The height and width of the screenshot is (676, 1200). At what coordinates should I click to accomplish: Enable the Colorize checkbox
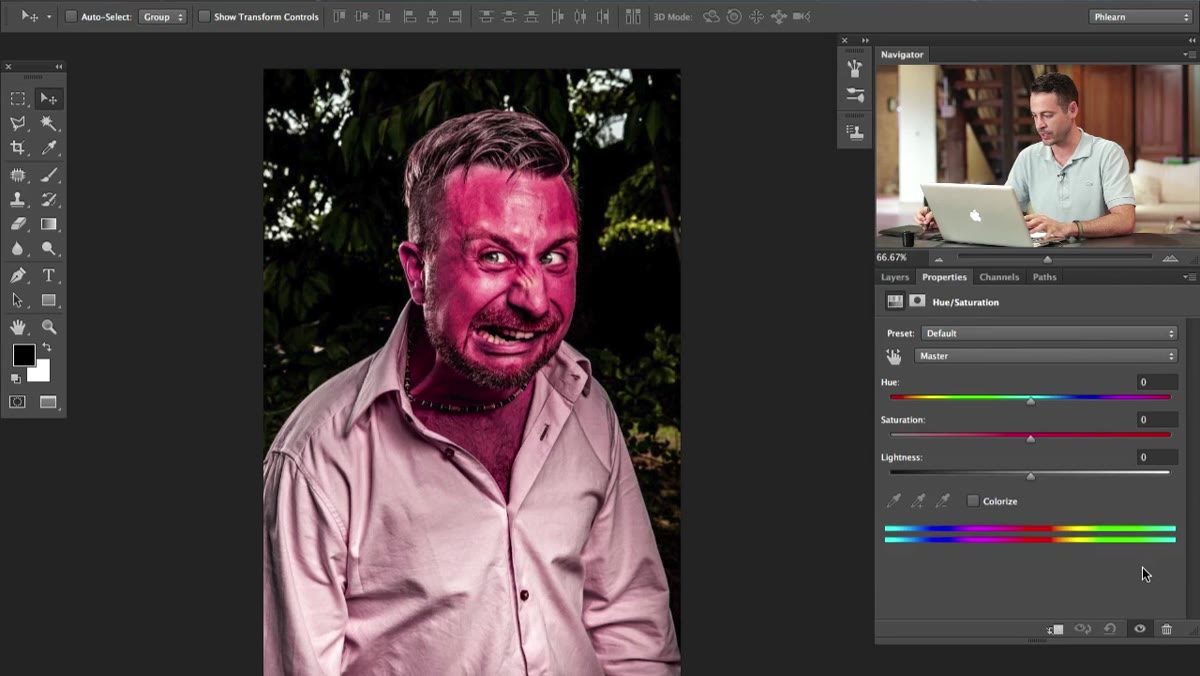click(973, 501)
